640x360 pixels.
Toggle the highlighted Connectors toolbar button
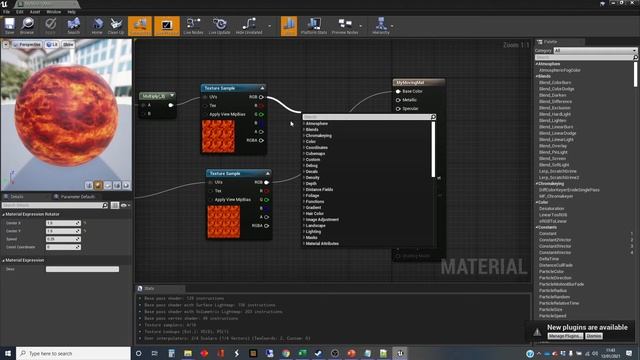(140, 26)
